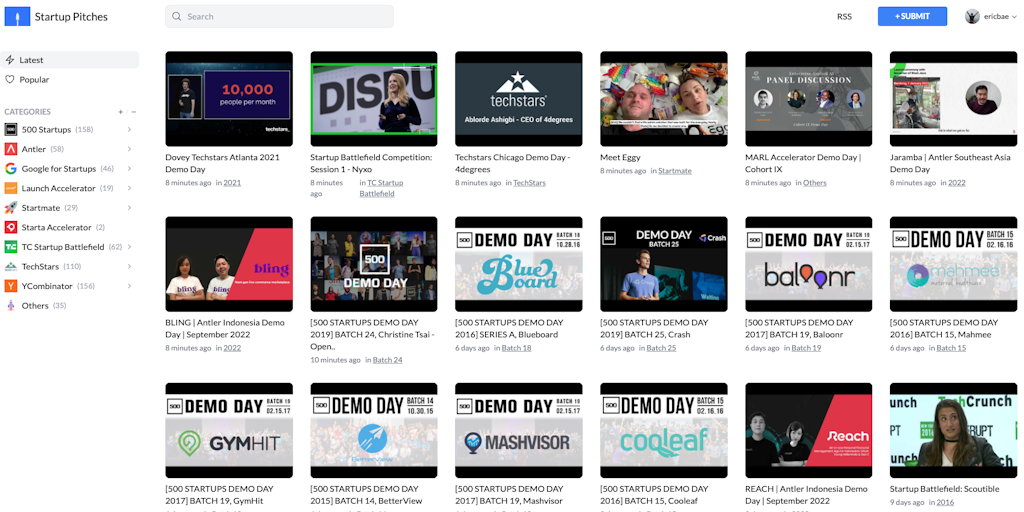Expand the Google for Startups chevron

coord(129,168)
